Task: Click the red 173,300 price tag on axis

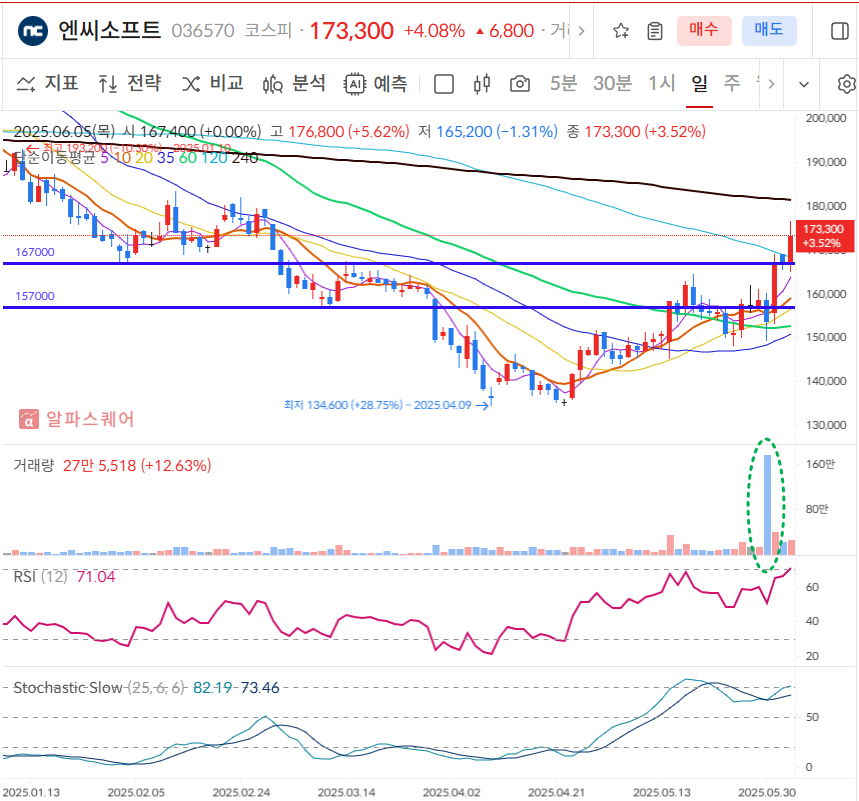Action: coord(824,236)
